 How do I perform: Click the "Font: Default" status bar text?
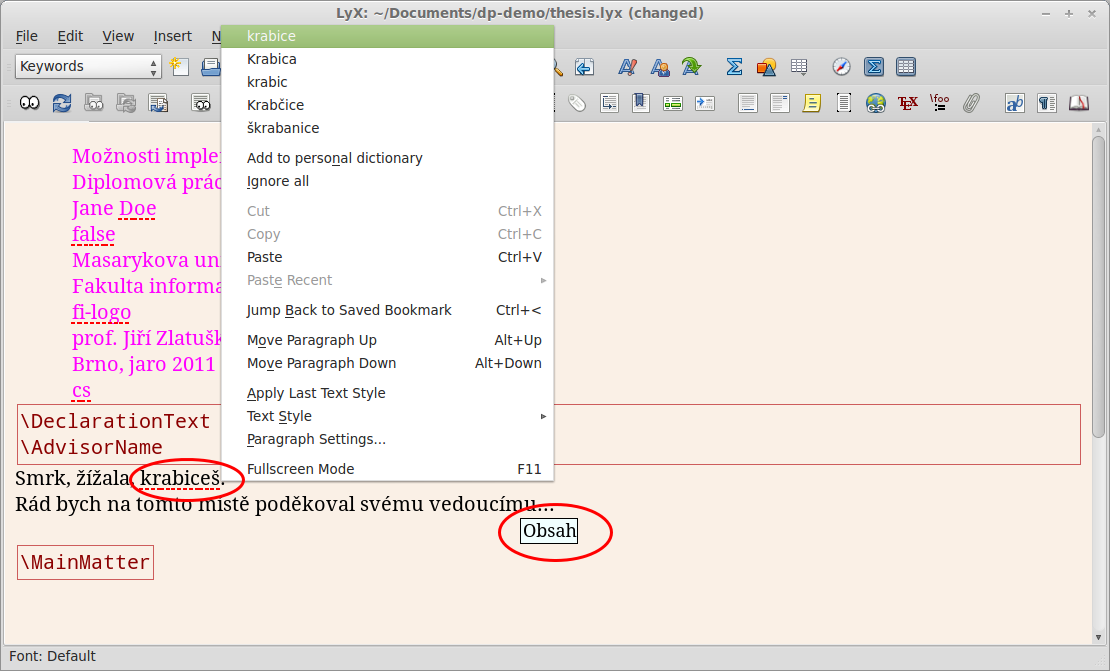pyautogui.click(x=52, y=656)
